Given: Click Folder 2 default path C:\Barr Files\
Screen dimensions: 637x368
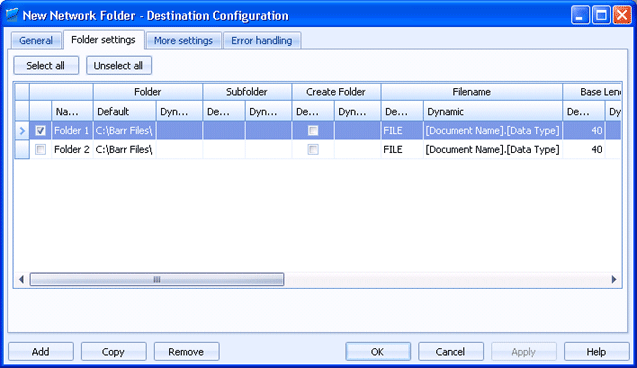Looking at the screenshot, I should 124,149.
